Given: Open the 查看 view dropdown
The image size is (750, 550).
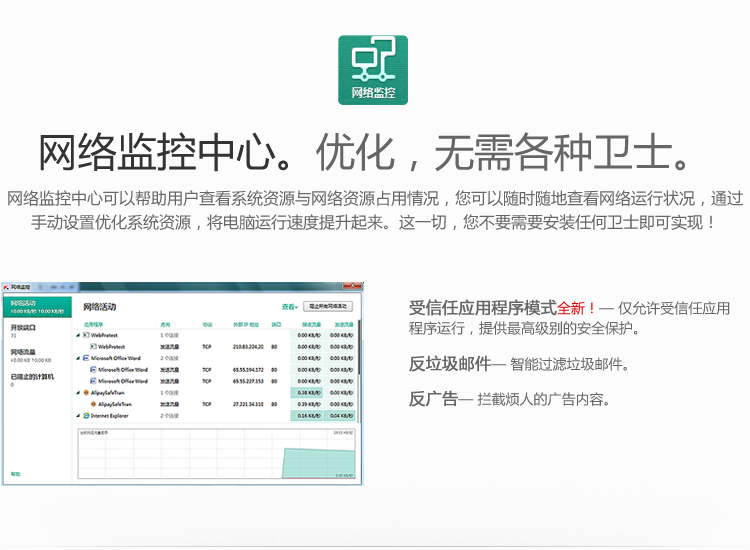Looking at the screenshot, I should click(289, 307).
